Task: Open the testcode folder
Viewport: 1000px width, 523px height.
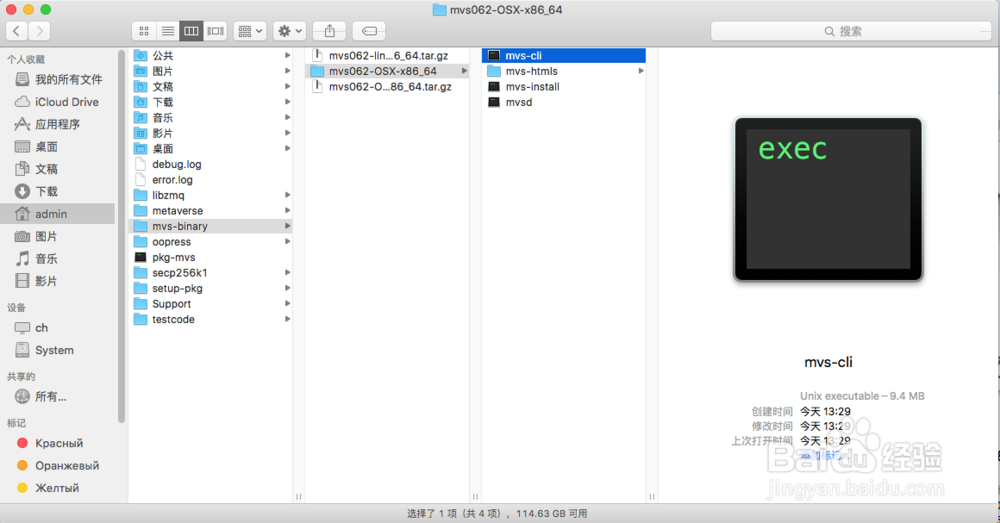Action: pyautogui.click(x=212, y=319)
